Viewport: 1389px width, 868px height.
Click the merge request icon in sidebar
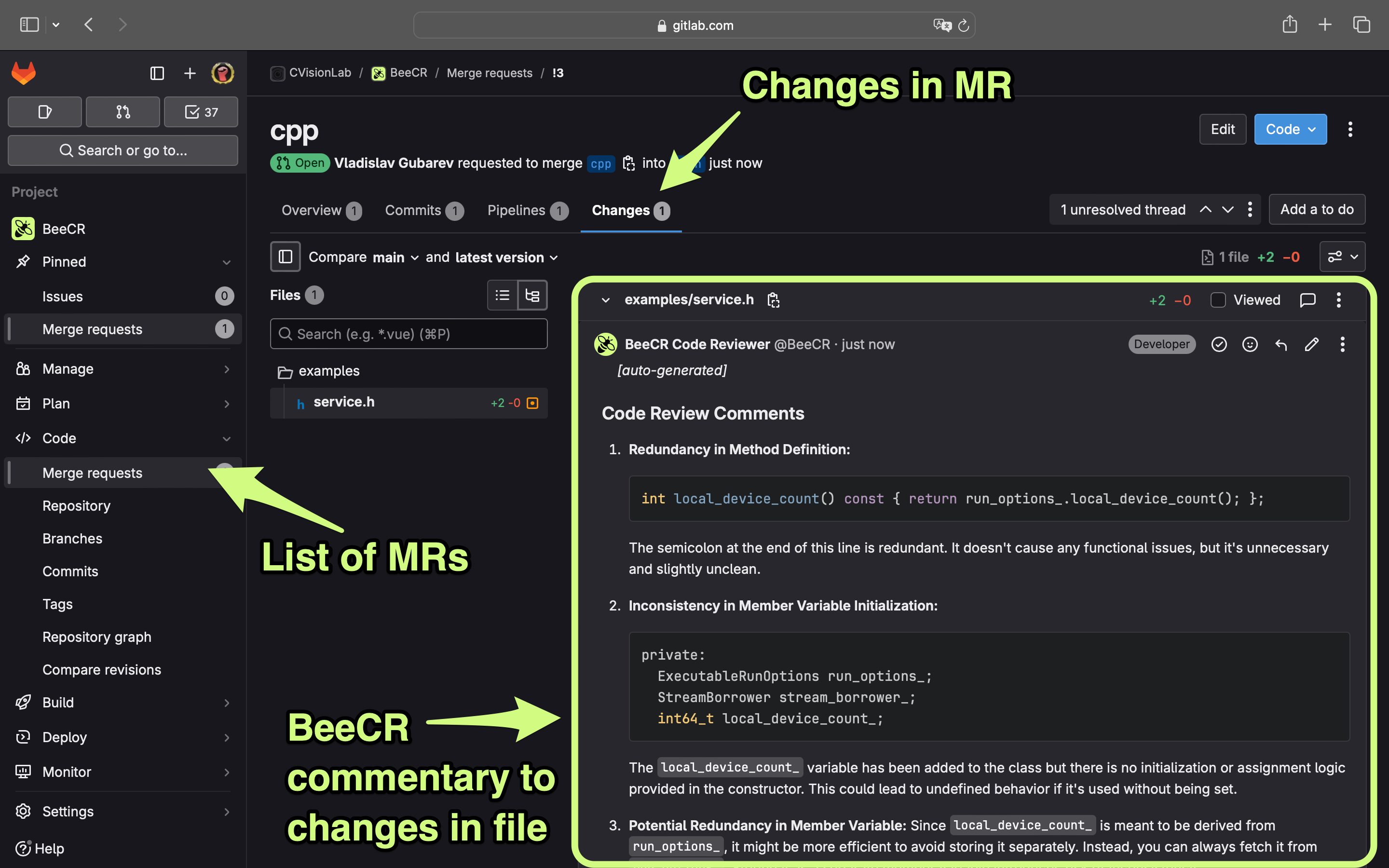coord(122,111)
